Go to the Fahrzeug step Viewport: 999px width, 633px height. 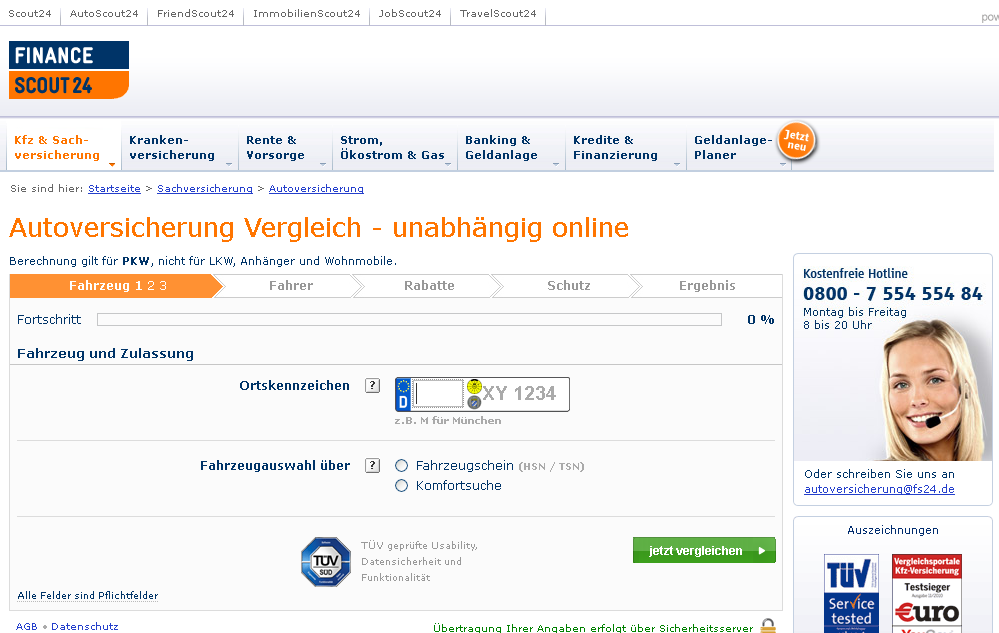pyautogui.click(x=115, y=286)
